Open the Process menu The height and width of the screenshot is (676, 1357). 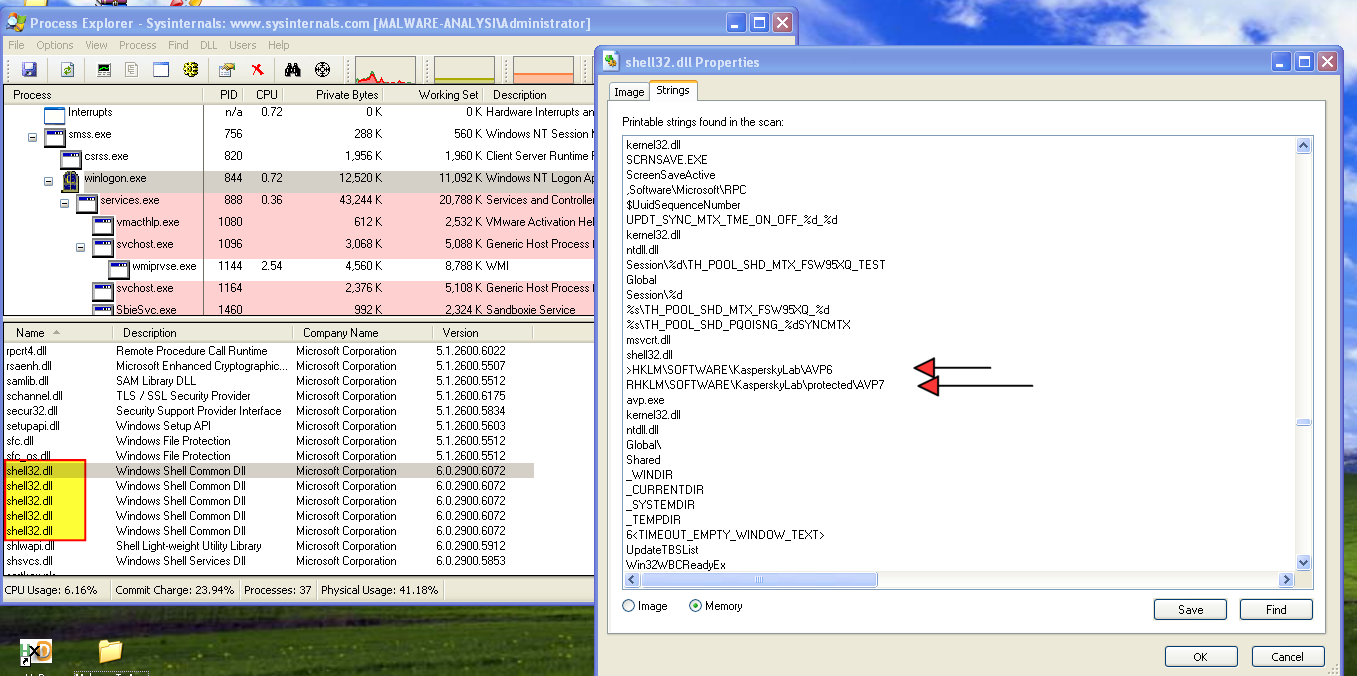[138, 45]
